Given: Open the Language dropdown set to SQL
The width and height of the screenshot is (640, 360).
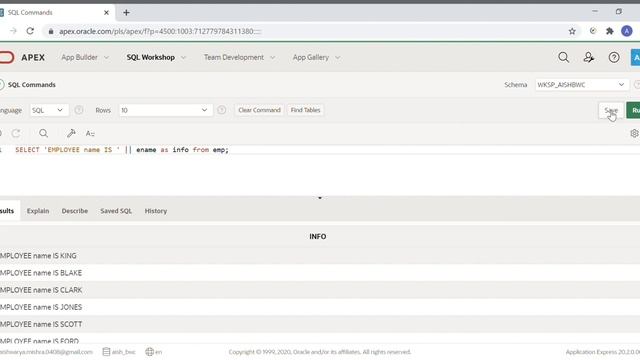Looking at the screenshot, I should pos(48,110).
